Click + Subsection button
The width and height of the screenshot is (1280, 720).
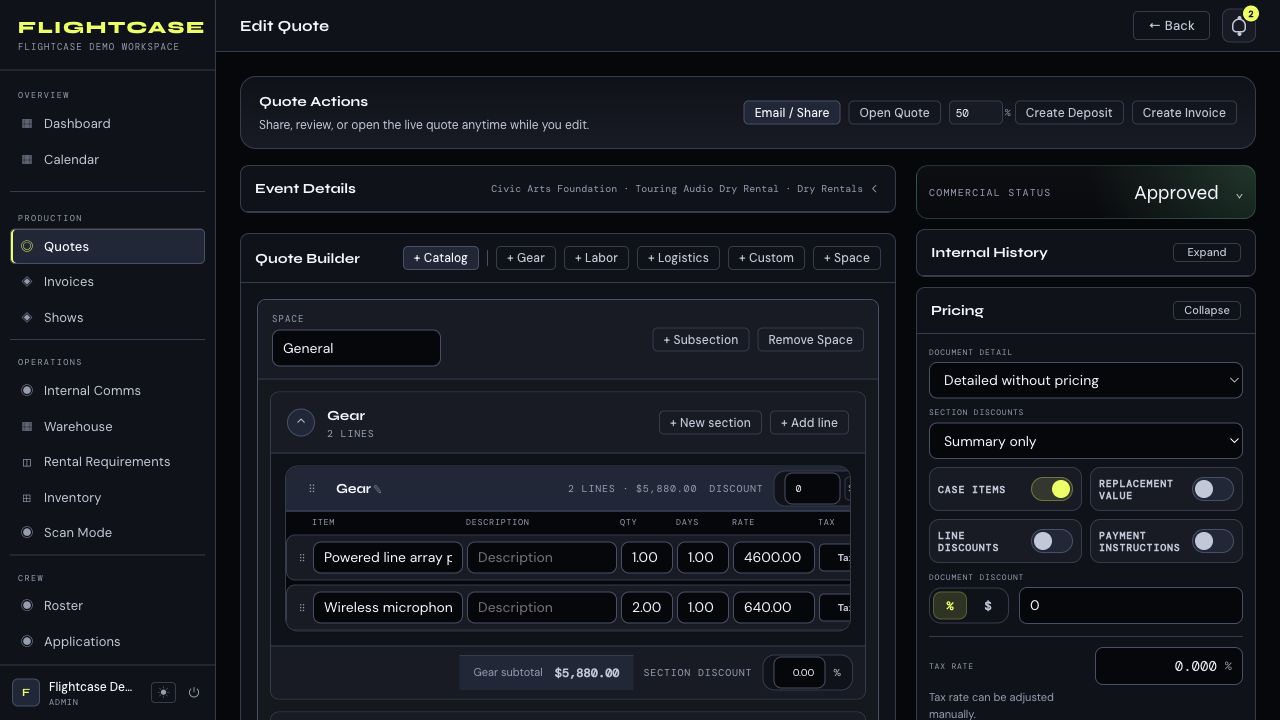(701, 340)
